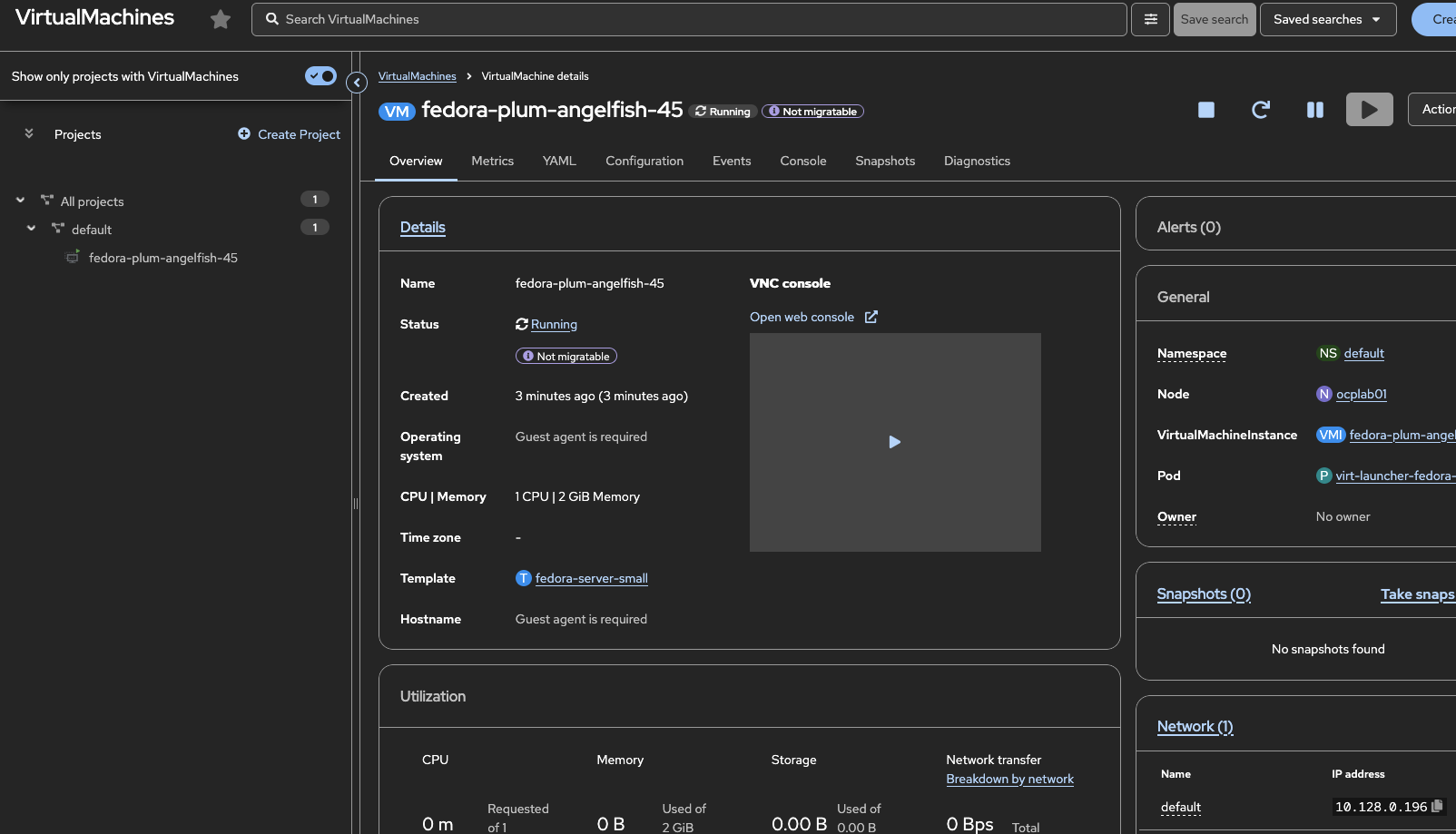Stop the virtual machine
1456x834 pixels.
[x=1206, y=110]
